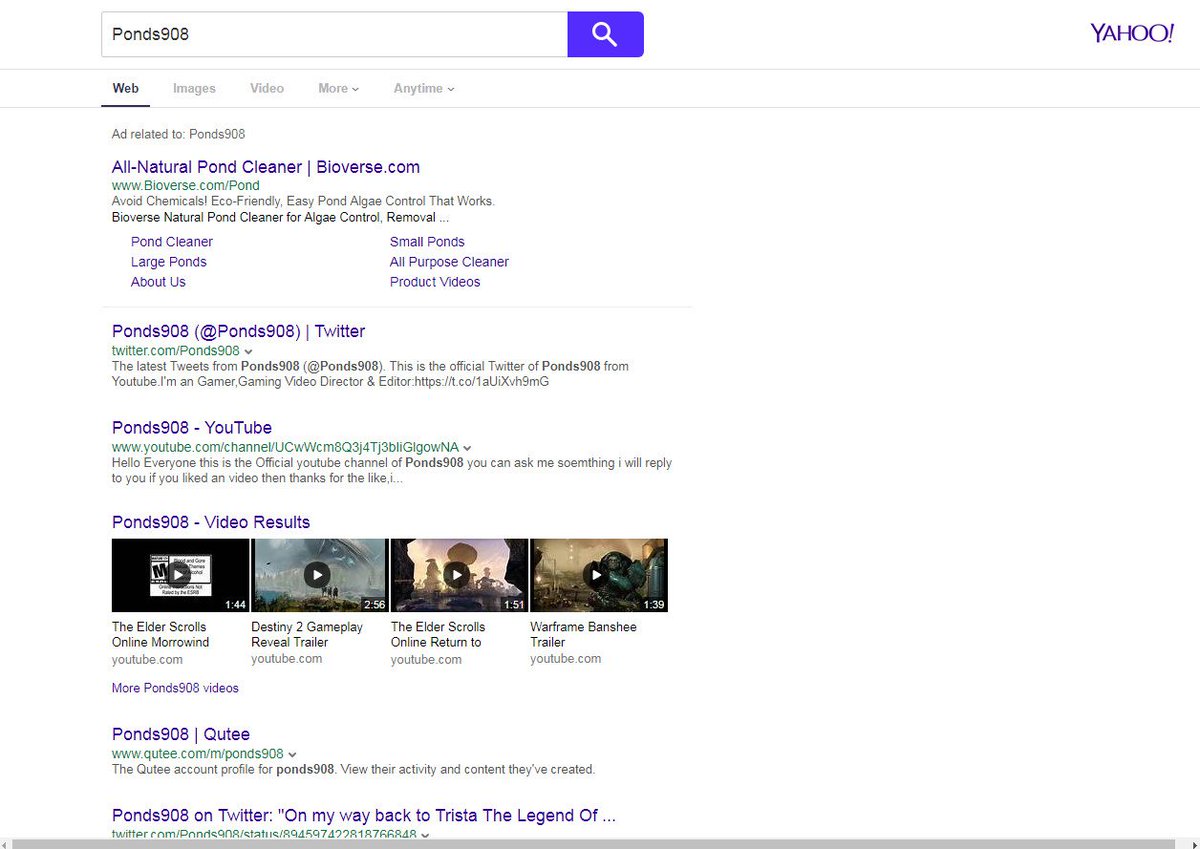Play The Elder Scrolls Online Morrowind video
The width and height of the screenshot is (1200, 849).
point(180,575)
